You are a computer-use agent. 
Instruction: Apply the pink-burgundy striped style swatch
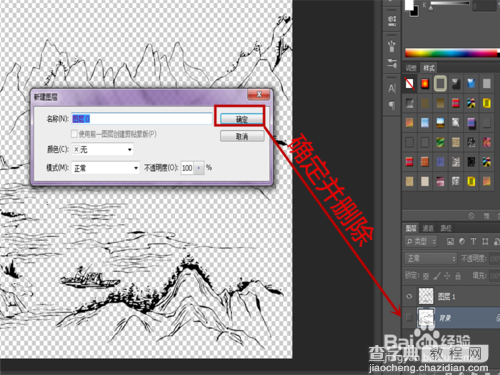pos(440,181)
